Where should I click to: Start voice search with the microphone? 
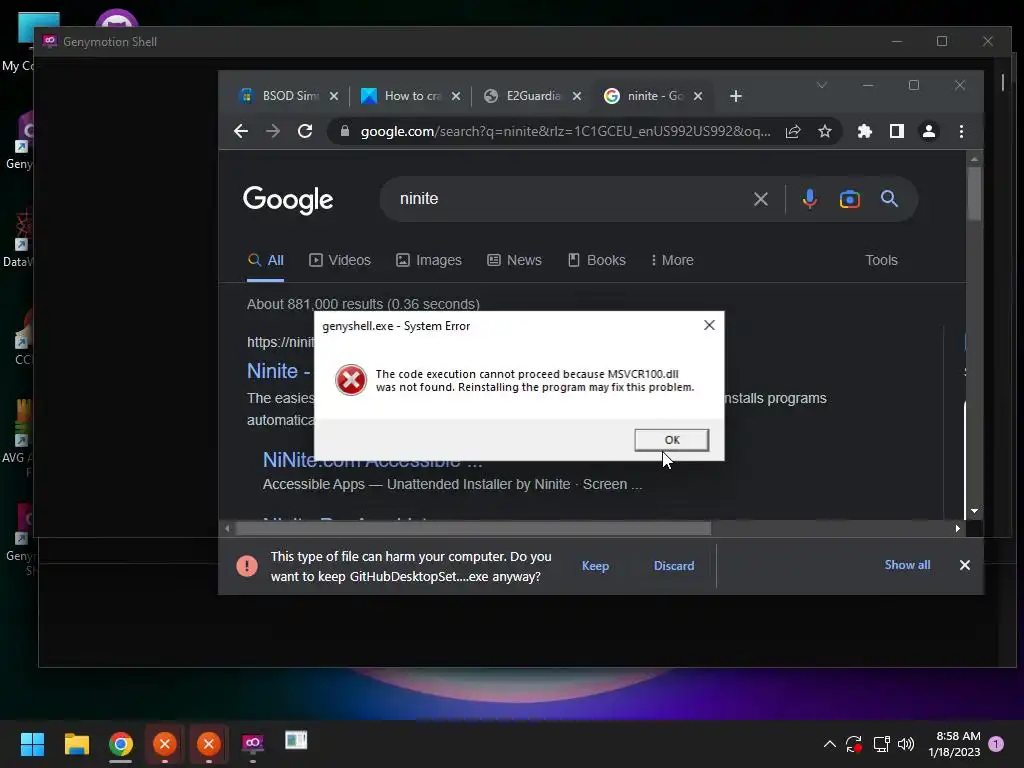click(810, 199)
